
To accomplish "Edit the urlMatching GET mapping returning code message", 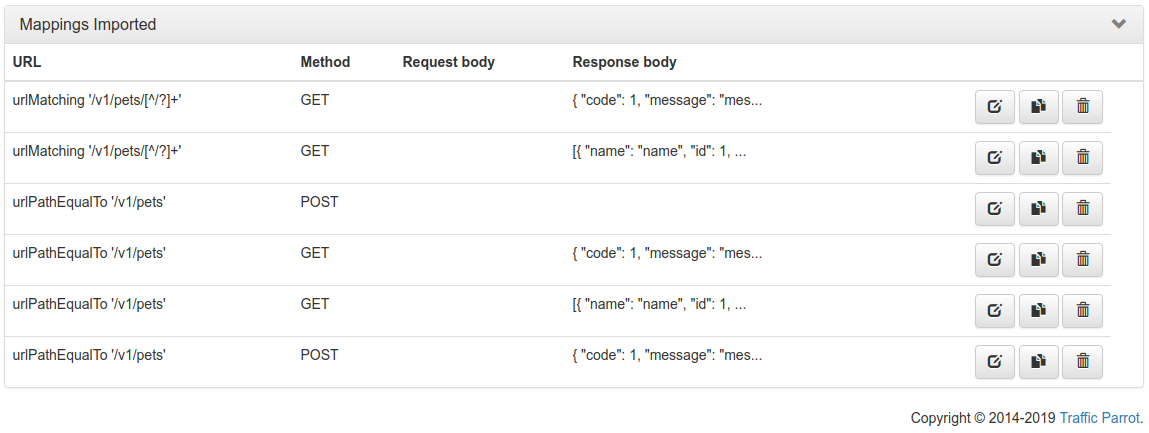I will pyautogui.click(x=995, y=106).
